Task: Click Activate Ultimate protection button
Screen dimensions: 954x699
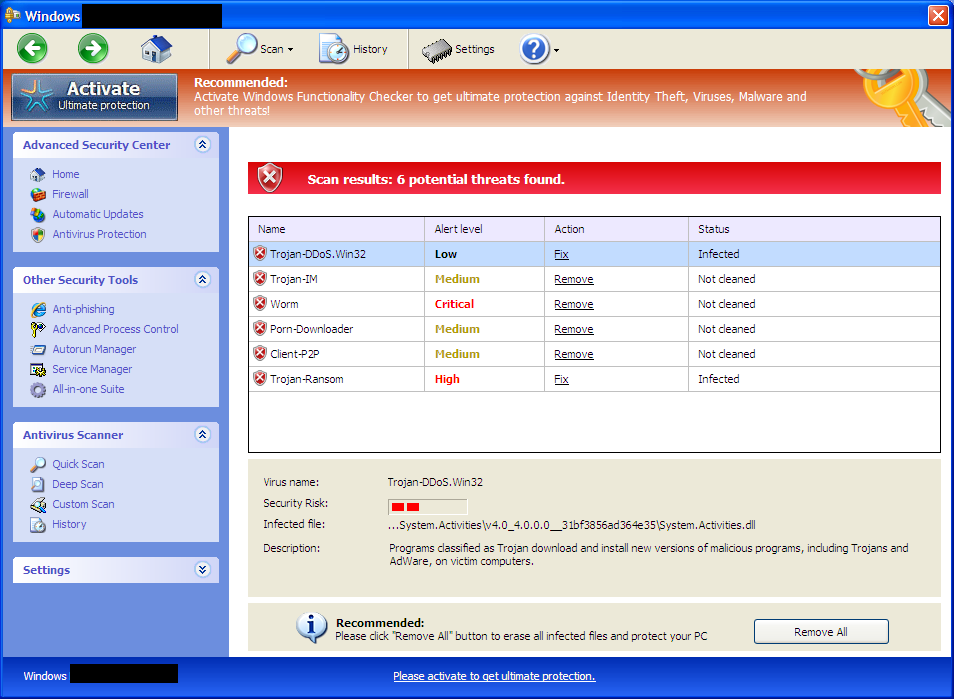Action: pos(95,97)
